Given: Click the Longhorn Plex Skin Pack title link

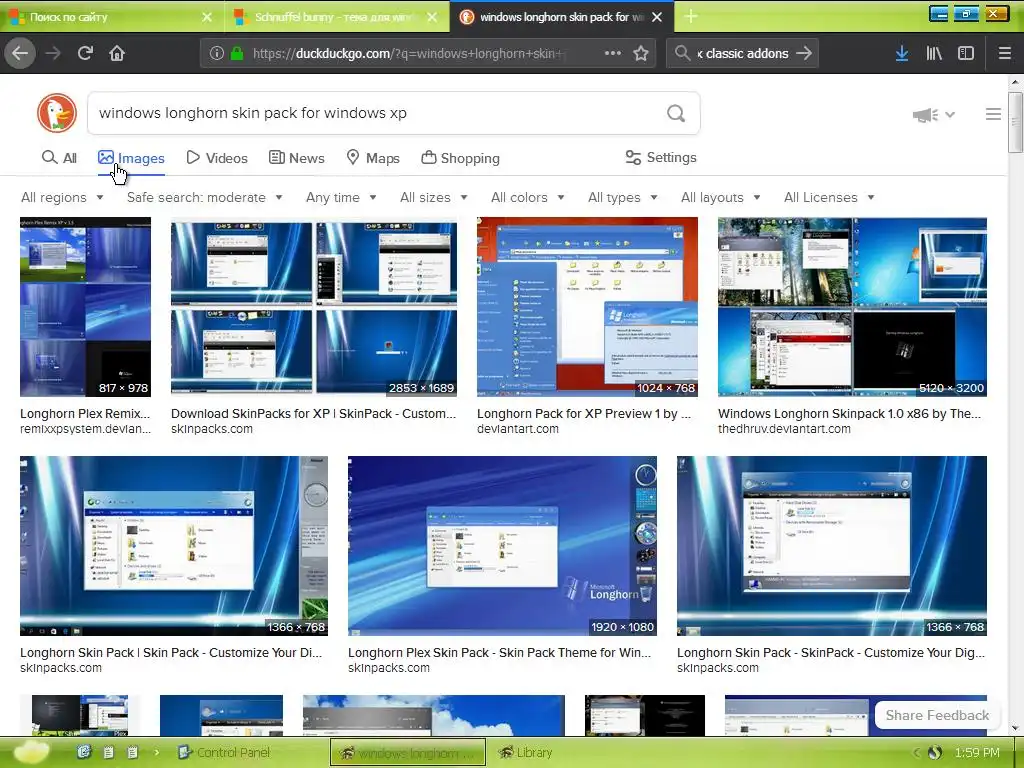Looking at the screenshot, I should pyautogui.click(x=500, y=652).
